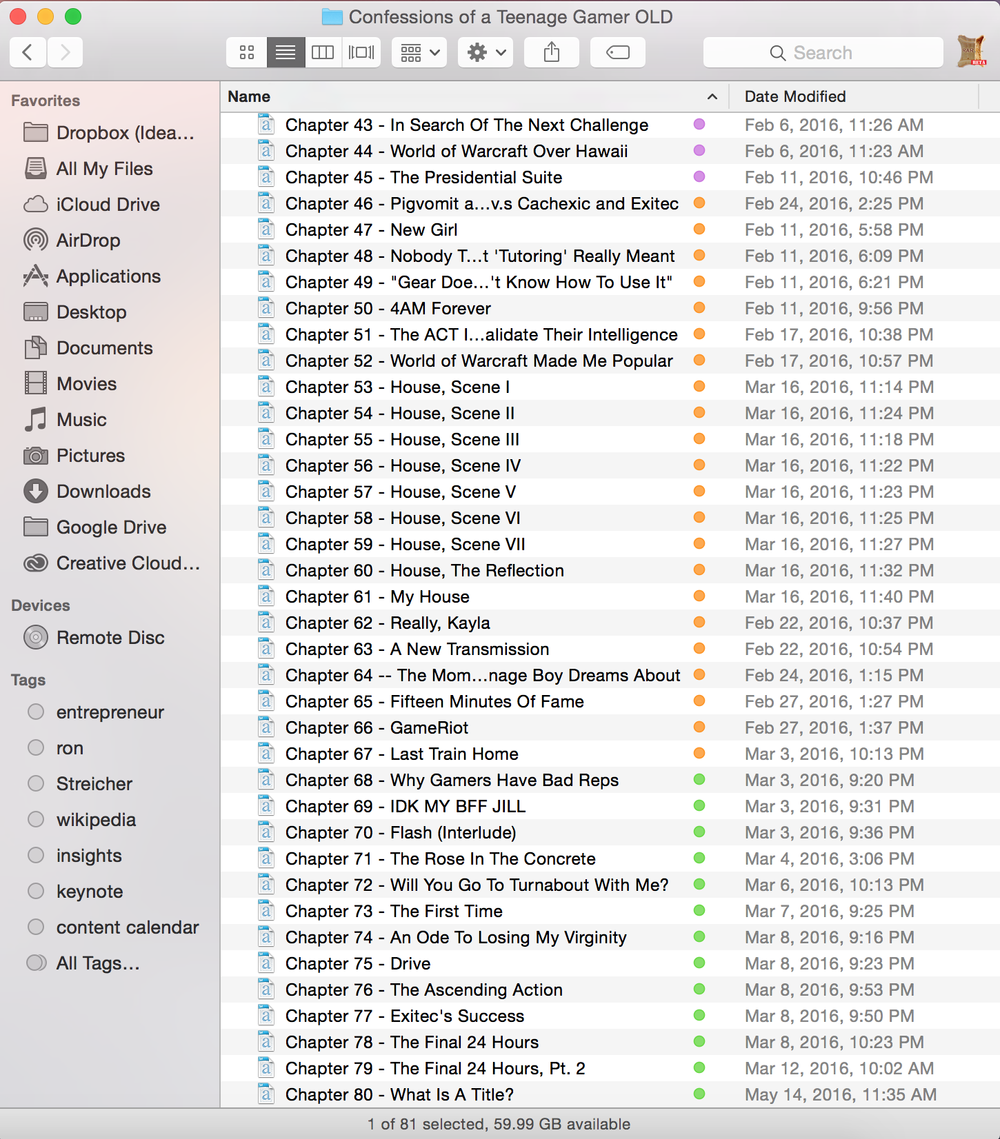Open Google Drive in sidebar

coord(110,527)
